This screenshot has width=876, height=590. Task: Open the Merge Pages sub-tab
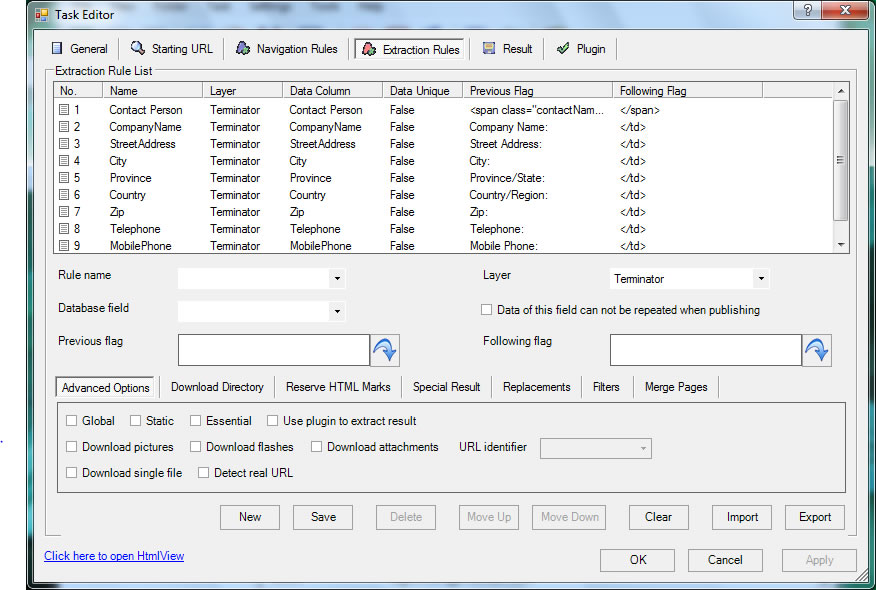676,387
